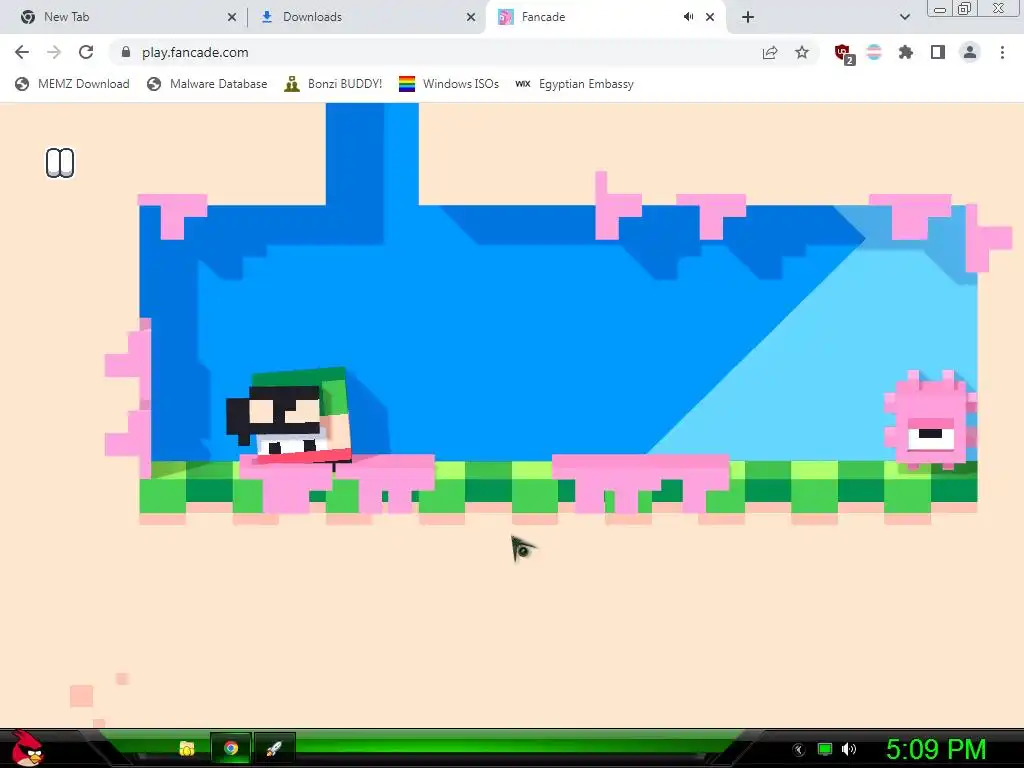Launch the rocket taskbar app

pos(274,748)
